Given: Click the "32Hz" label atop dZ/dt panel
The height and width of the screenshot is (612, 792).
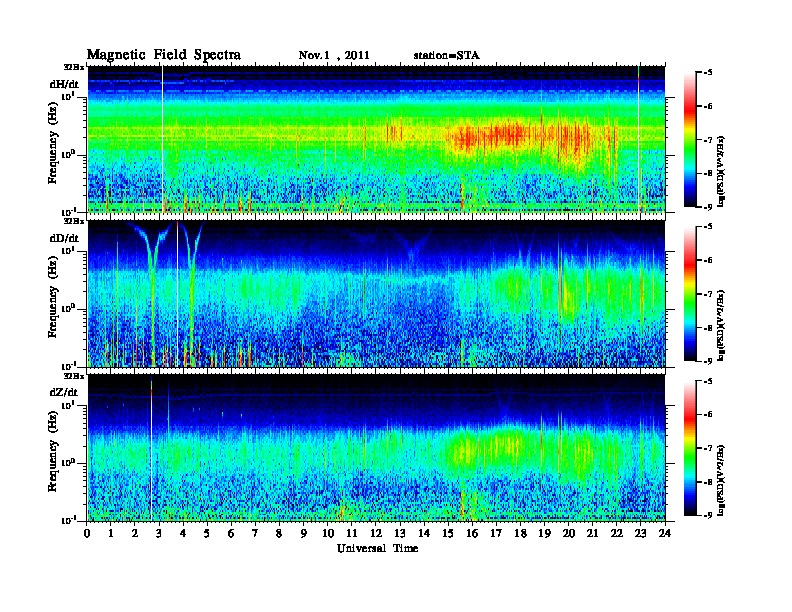Looking at the screenshot, I should point(74,376).
